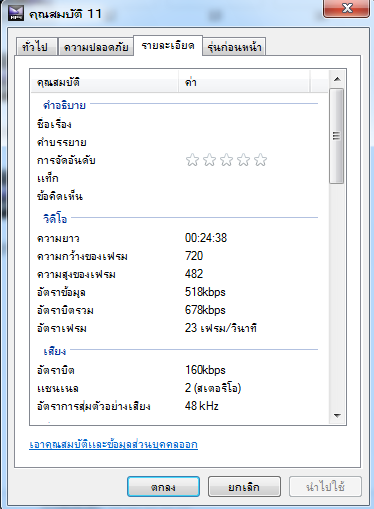Select the channels value 2 (สเตอริโอ)
Viewport: 374px width, 509px height.
(x=213, y=388)
